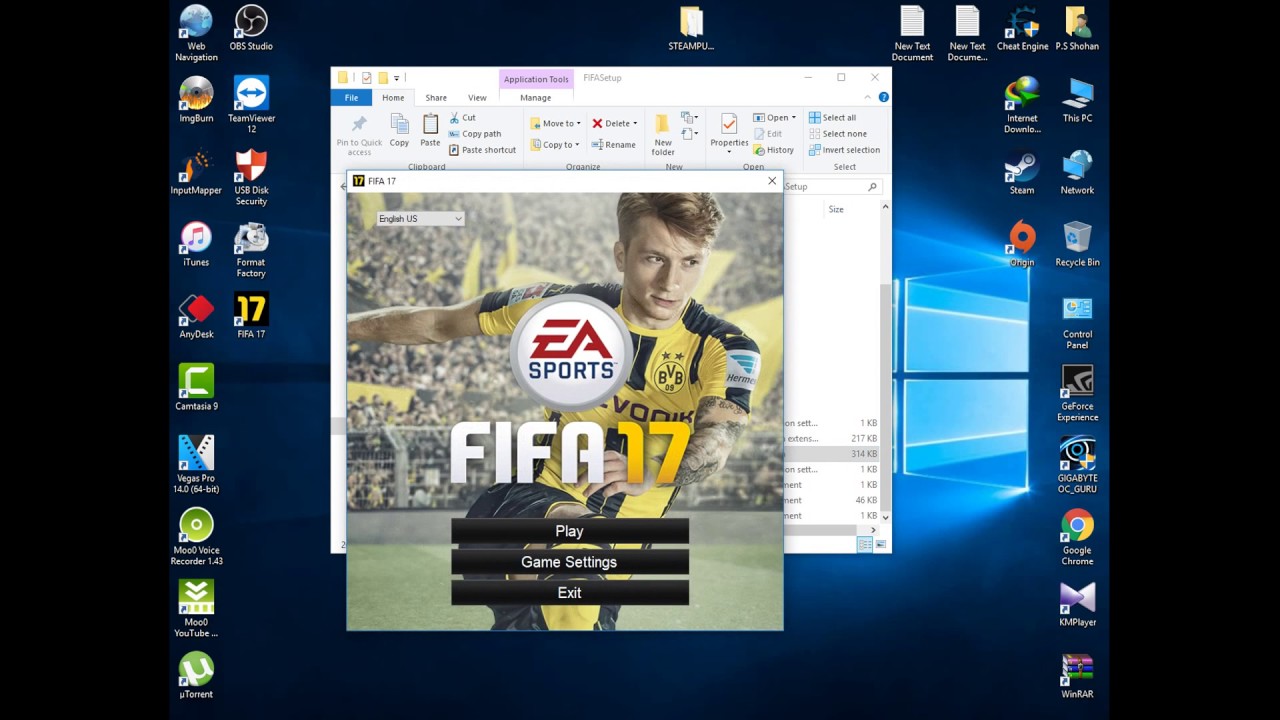The height and width of the screenshot is (720, 1280).
Task: Select the USB Disk Security desktop icon
Action: tap(251, 177)
